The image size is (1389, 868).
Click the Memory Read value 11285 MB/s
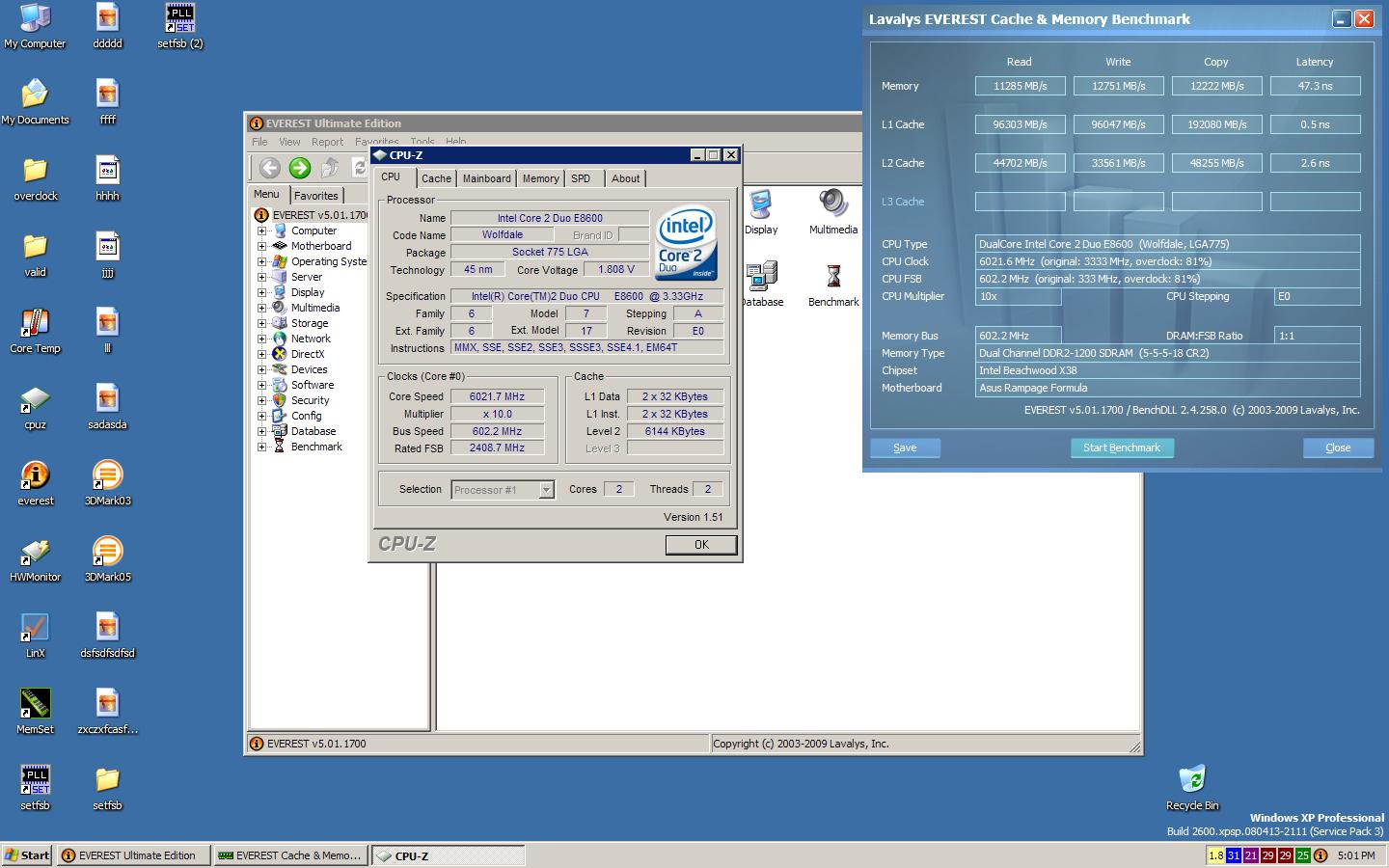1021,86
